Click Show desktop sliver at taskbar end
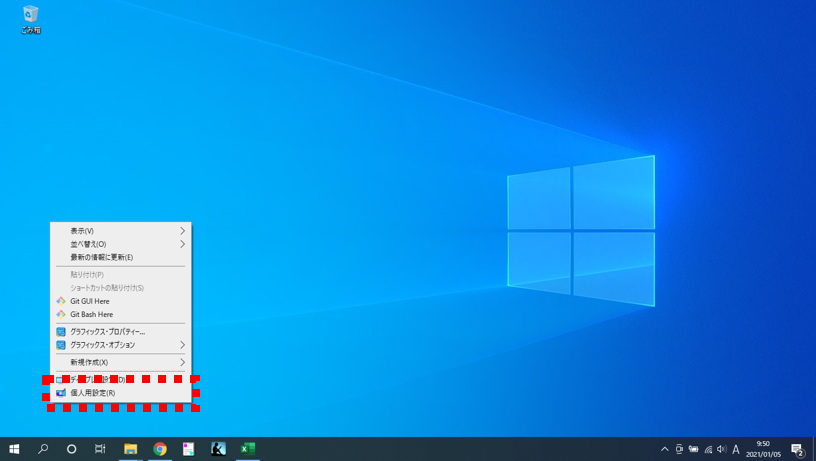The image size is (816, 461). coord(814,449)
